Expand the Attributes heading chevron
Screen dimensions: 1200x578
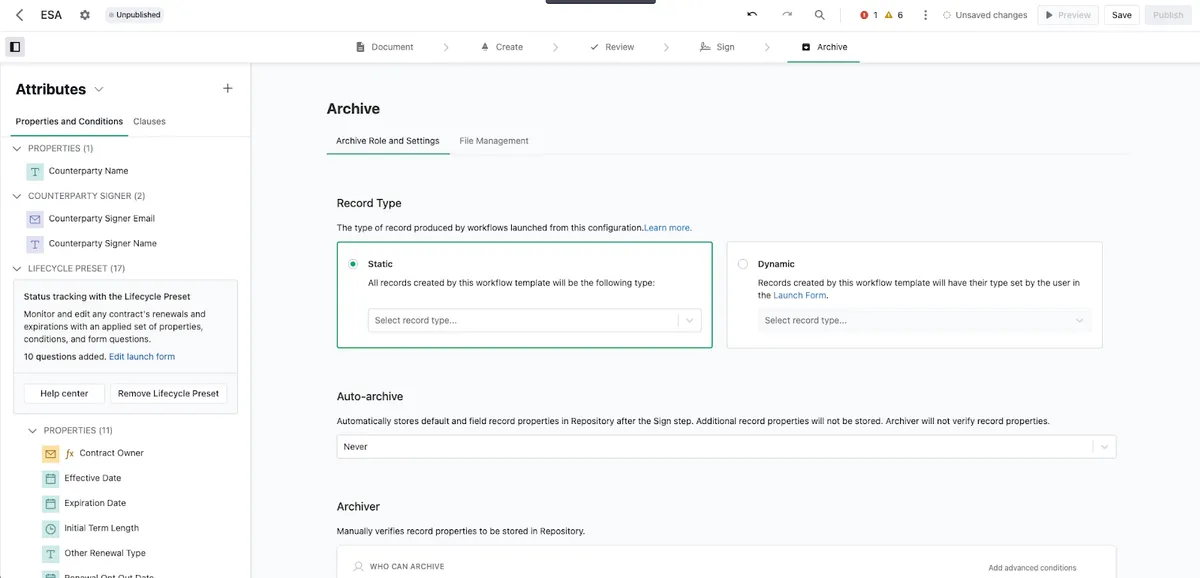click(99, 90)
